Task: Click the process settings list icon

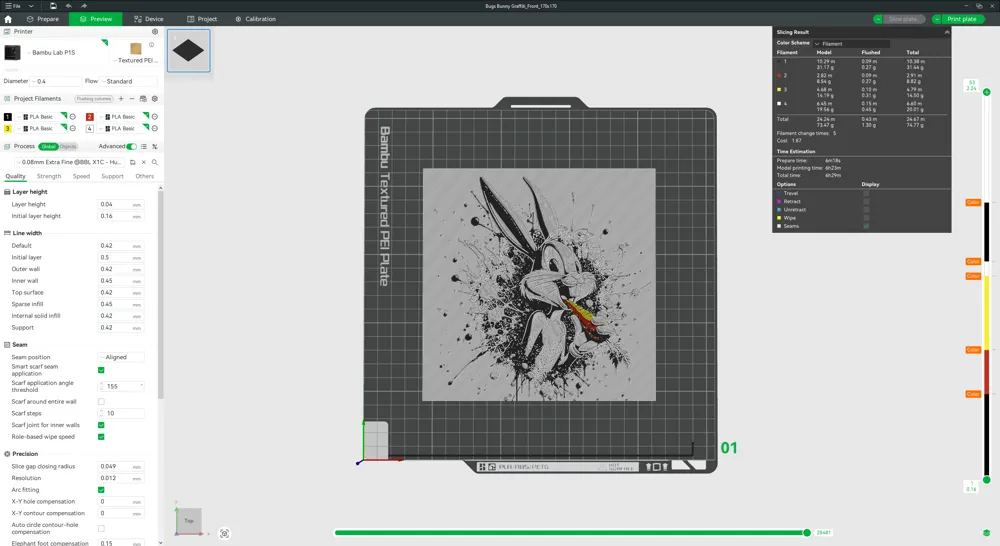Action: tap(143, 147)
